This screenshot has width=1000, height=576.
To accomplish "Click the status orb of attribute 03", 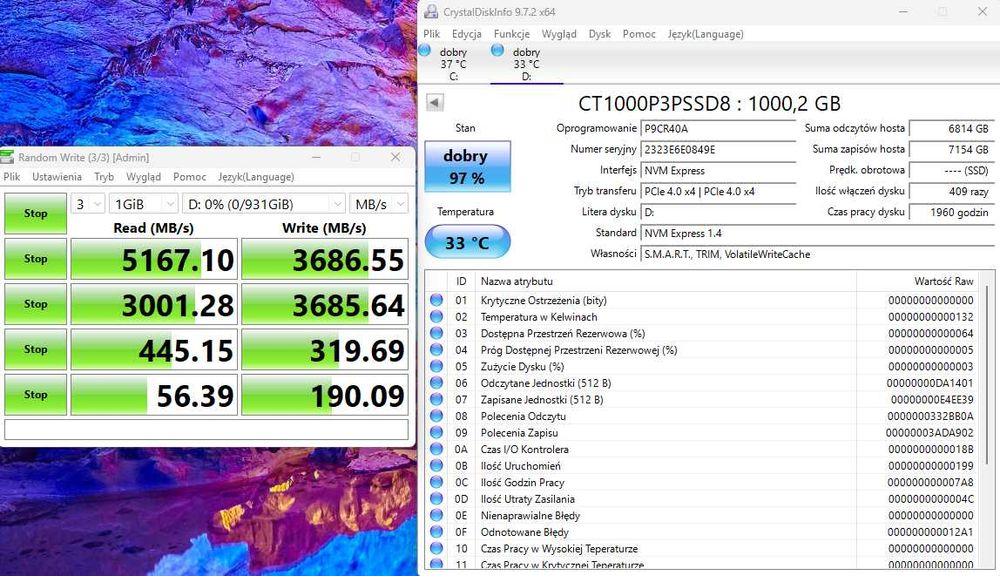I will pyautogui.click(x=436, y=333).
